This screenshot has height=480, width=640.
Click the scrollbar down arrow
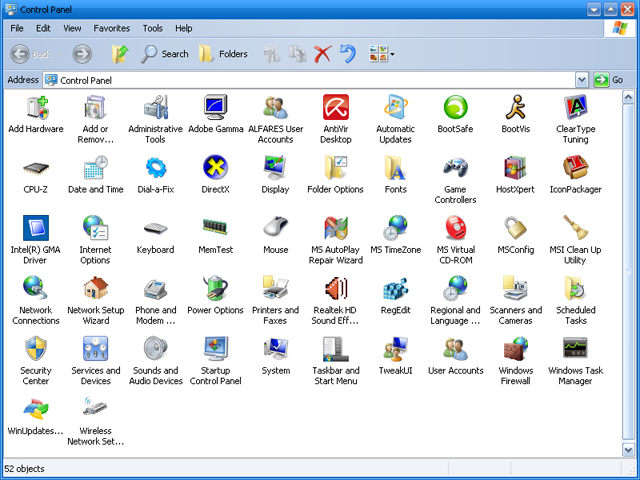click(628, 450)
